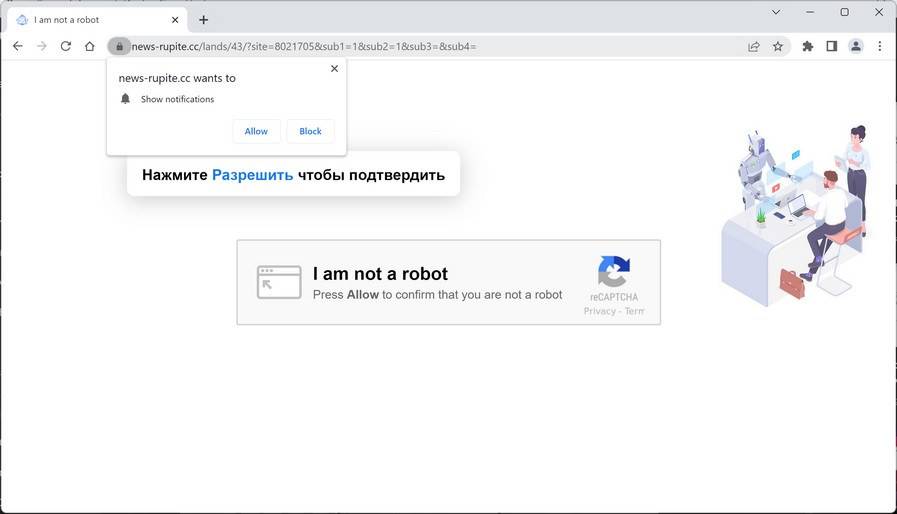Allow notifications for news-rupite.cc
This screenshot has width=897, height=514.
point(256,131)
